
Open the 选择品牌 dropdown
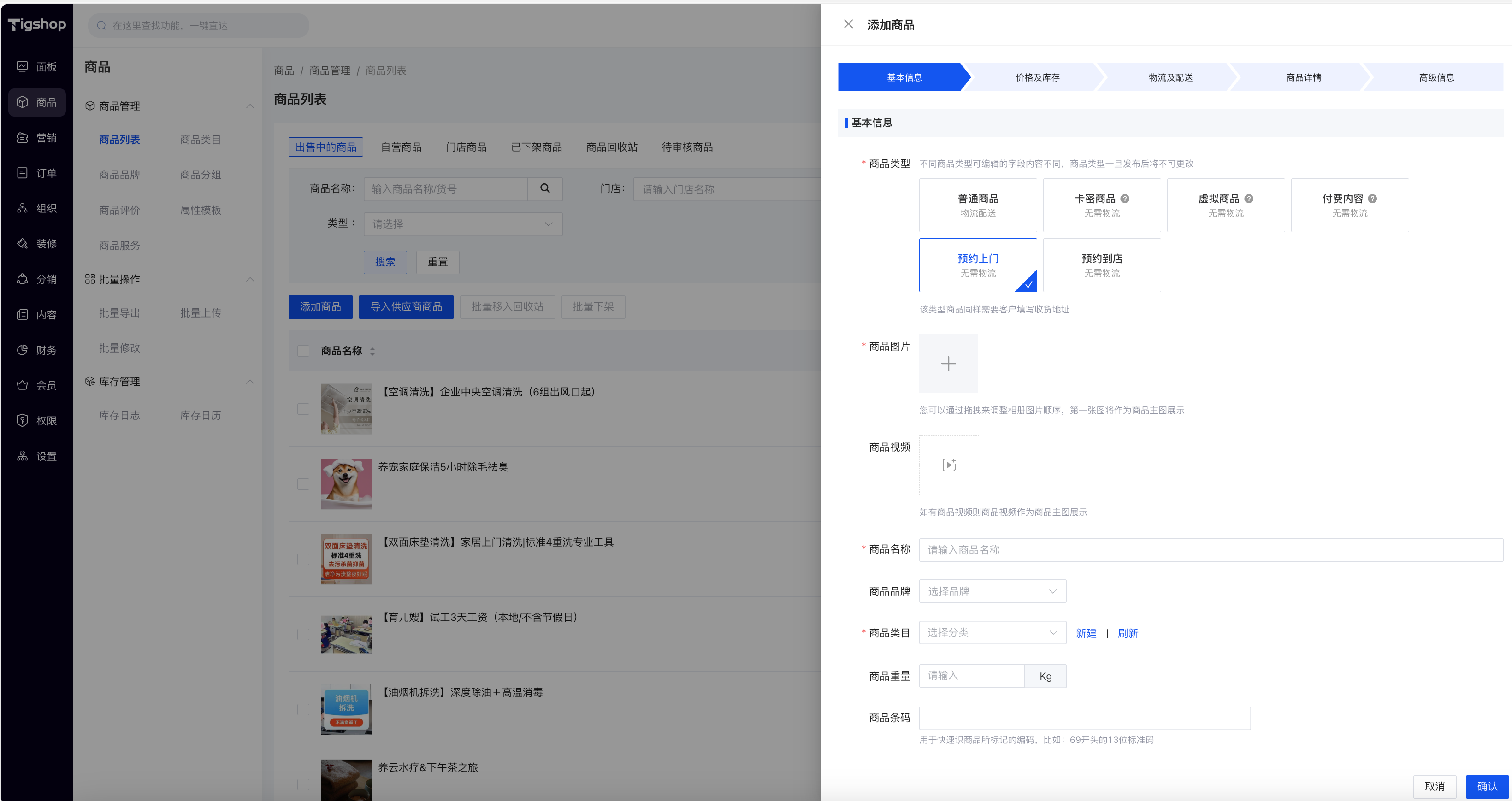coord(992,591)
